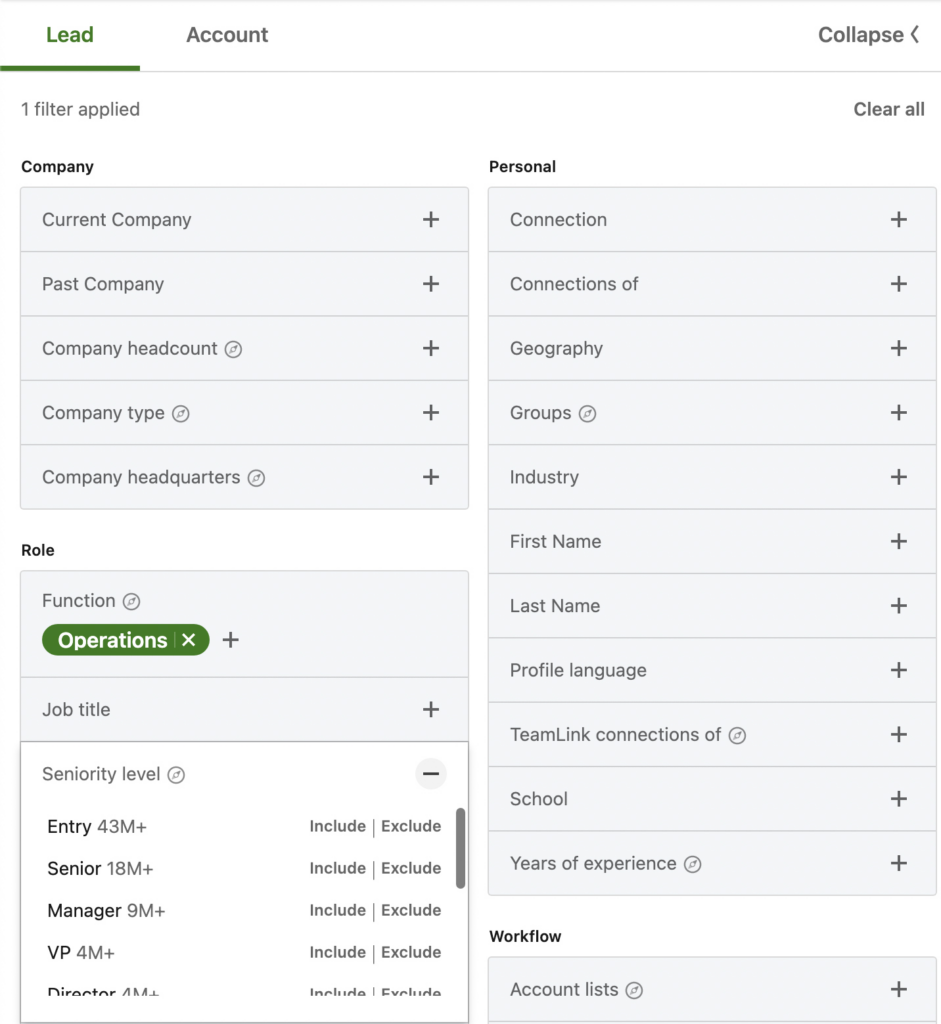Click the TeamLink connections of info icon
The width and height of the screenshot is (941, 1024).
(737, 734)
